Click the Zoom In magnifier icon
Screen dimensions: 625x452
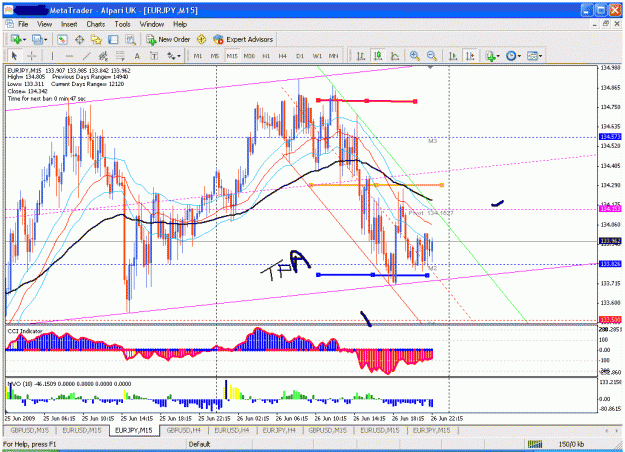(415, 56)
